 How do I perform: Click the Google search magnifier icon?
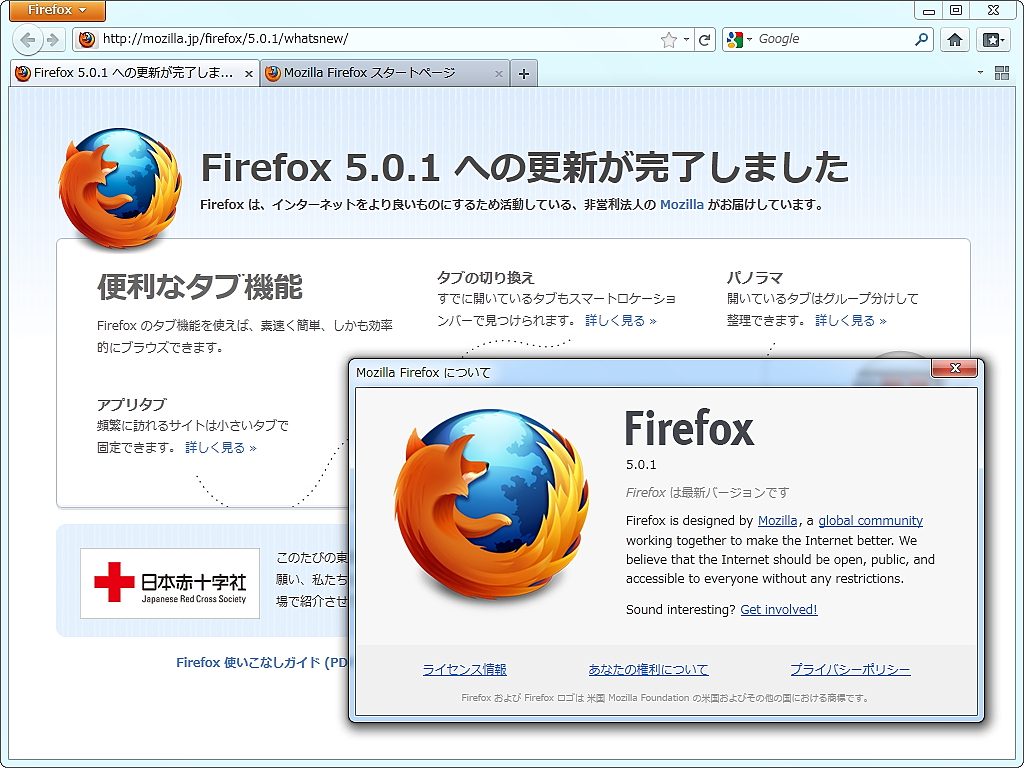(922, 39)
